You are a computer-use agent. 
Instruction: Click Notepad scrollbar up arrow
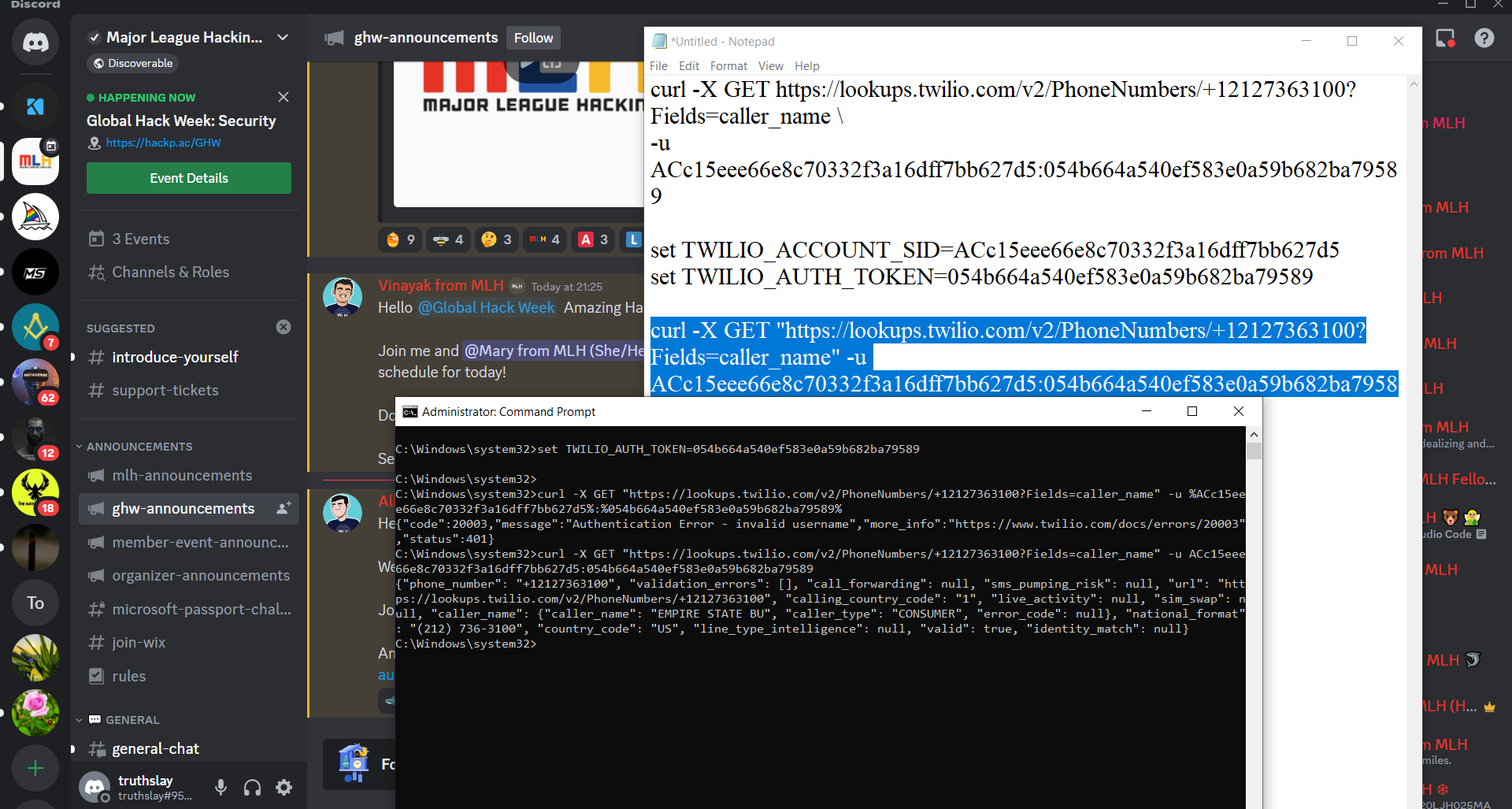(1414, 83)
